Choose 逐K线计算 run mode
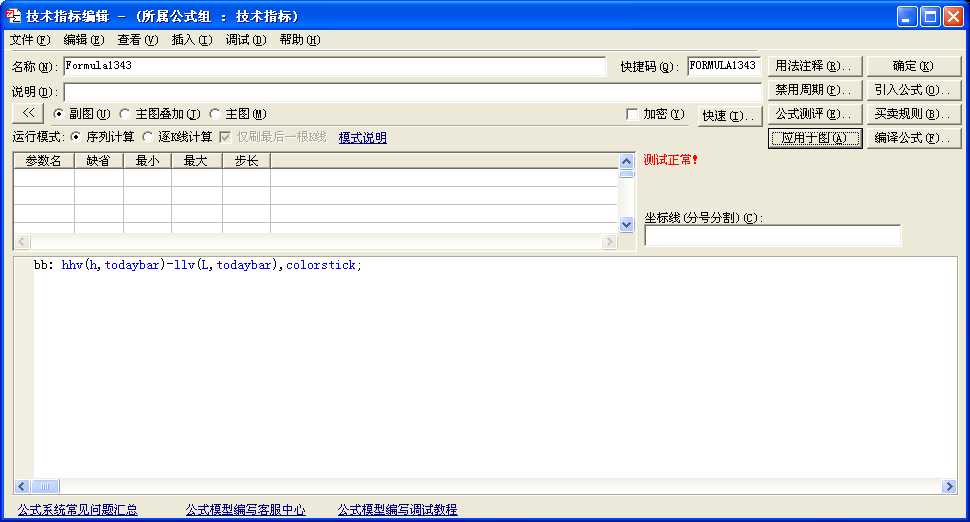970x522 pixels. (x=148, y=137)
